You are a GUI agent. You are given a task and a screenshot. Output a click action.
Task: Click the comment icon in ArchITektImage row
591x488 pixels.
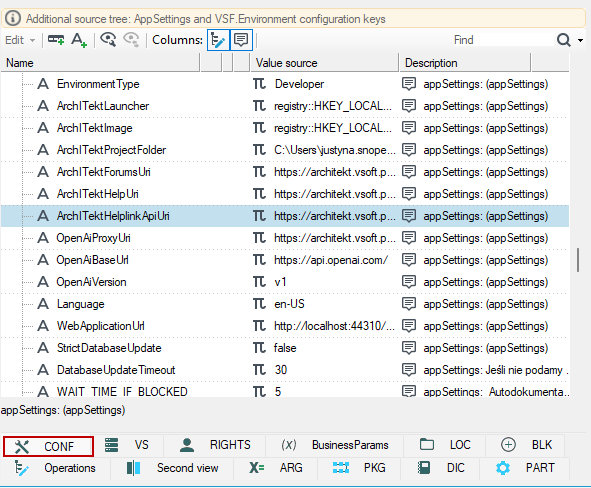[x=409, y=128]
